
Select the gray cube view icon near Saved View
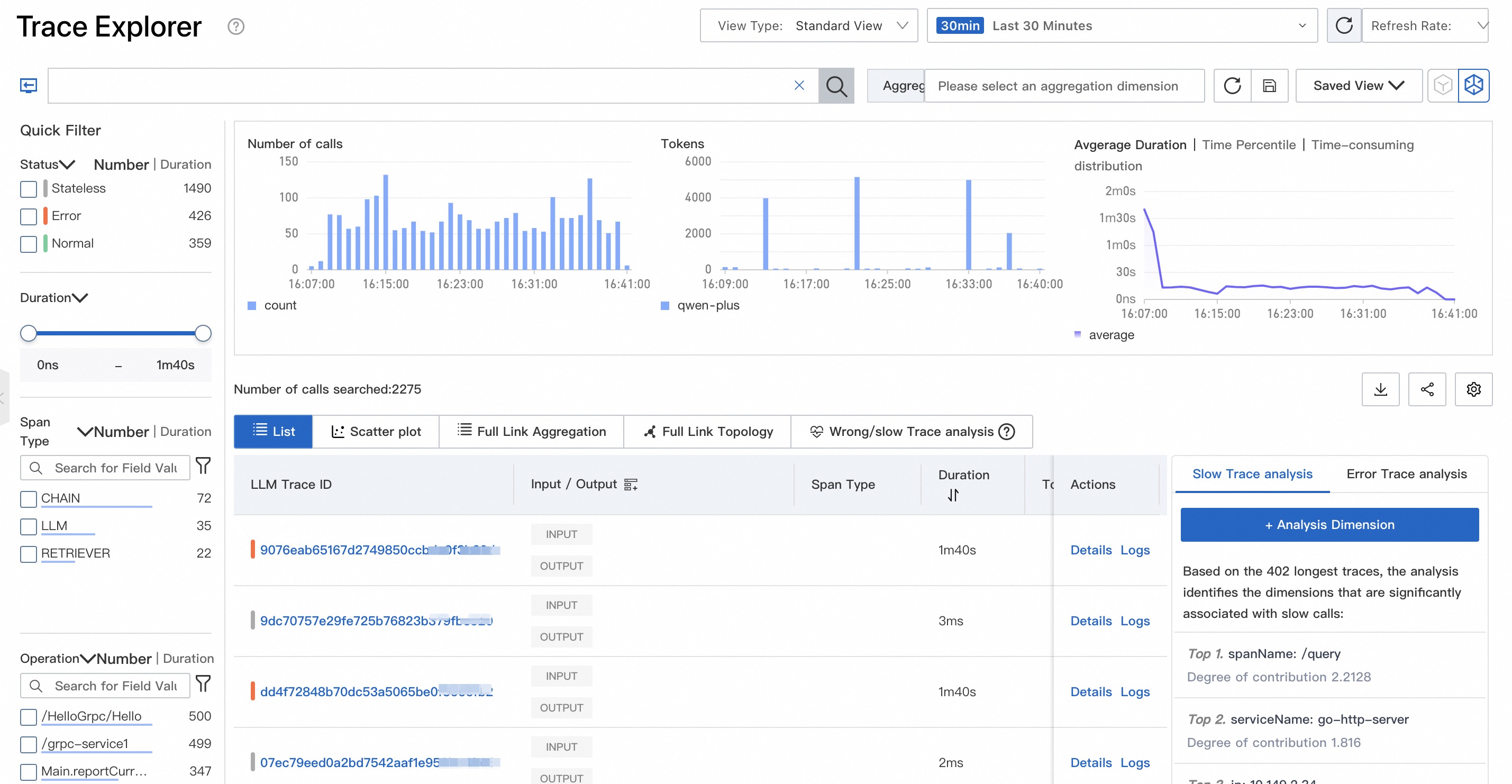point(1443,86)
